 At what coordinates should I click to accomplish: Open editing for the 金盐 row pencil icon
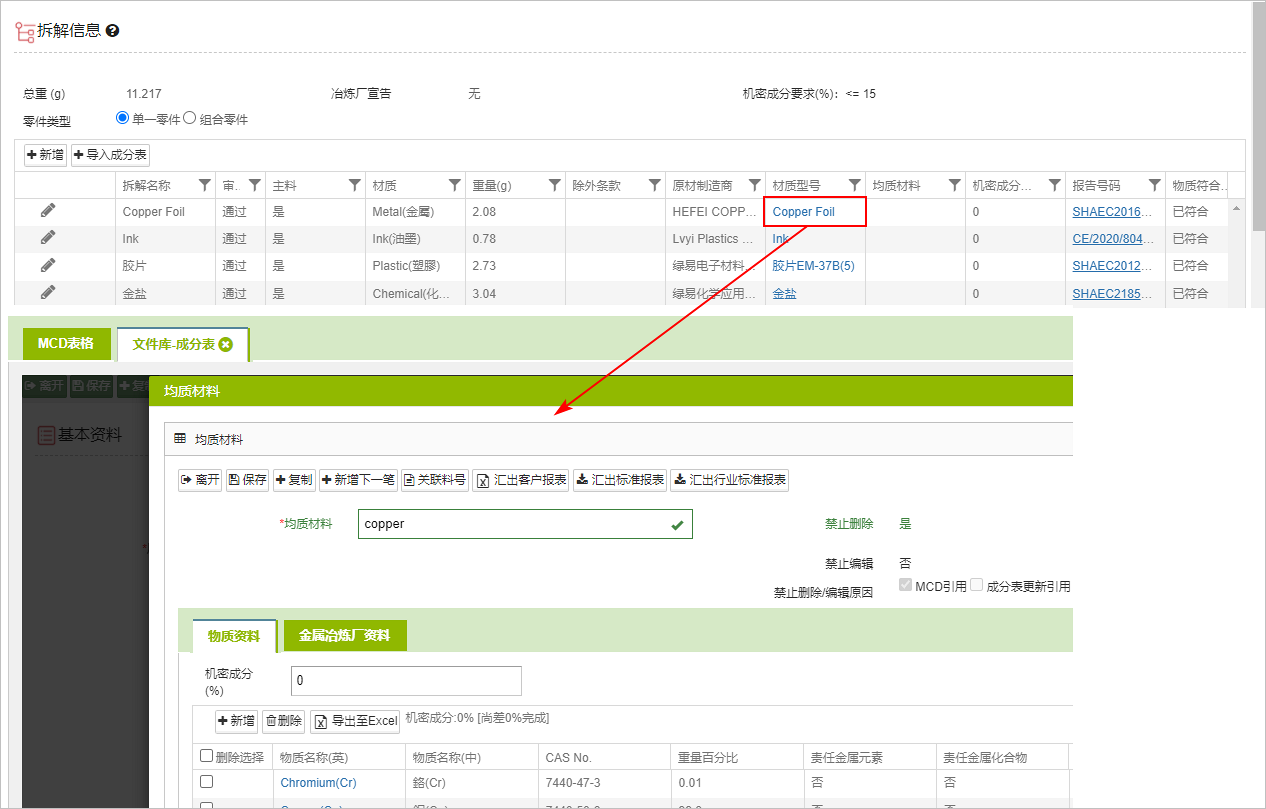[x=48, y=292]
